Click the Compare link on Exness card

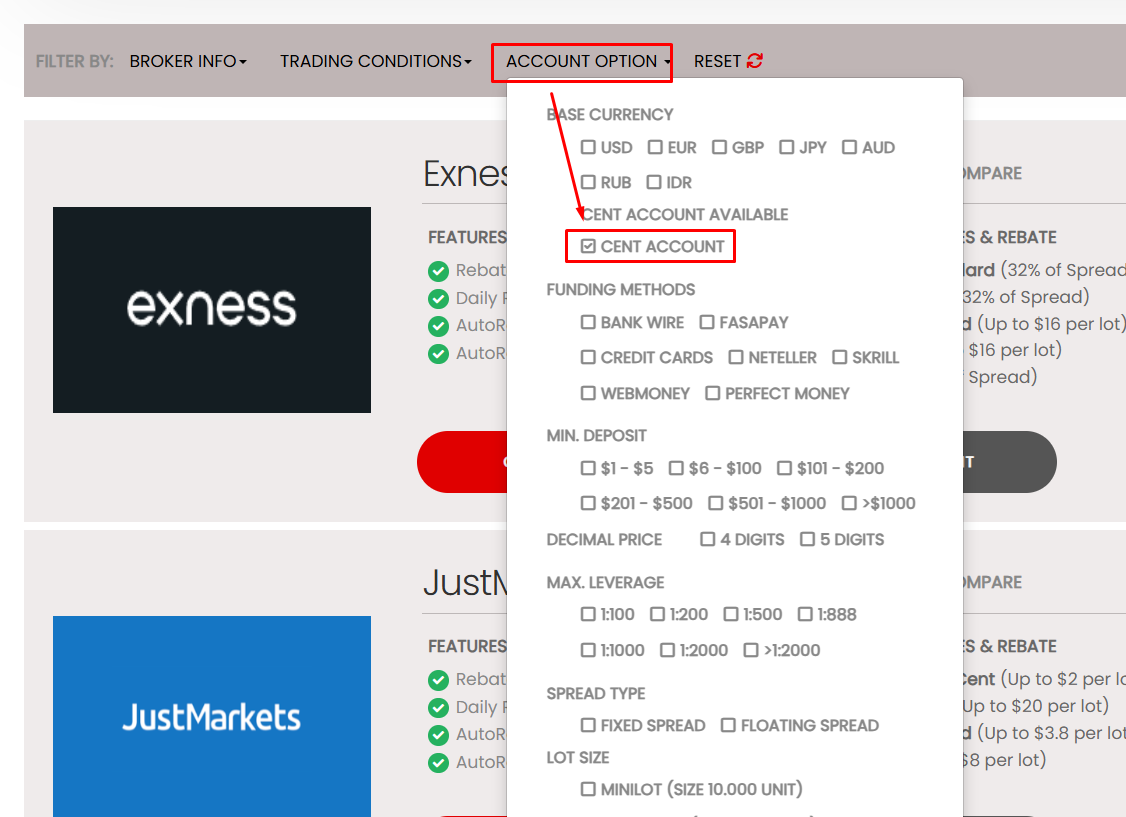coord(992,173)
